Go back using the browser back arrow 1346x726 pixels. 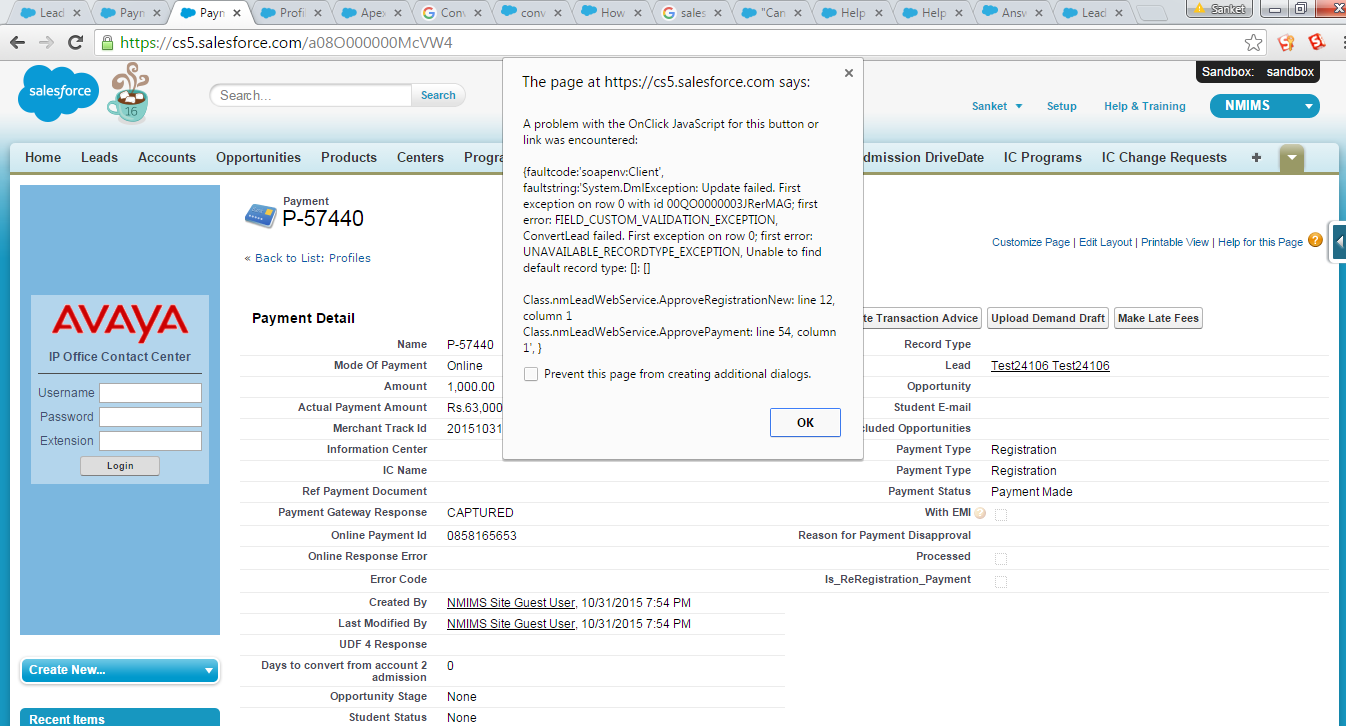point(19,43)
